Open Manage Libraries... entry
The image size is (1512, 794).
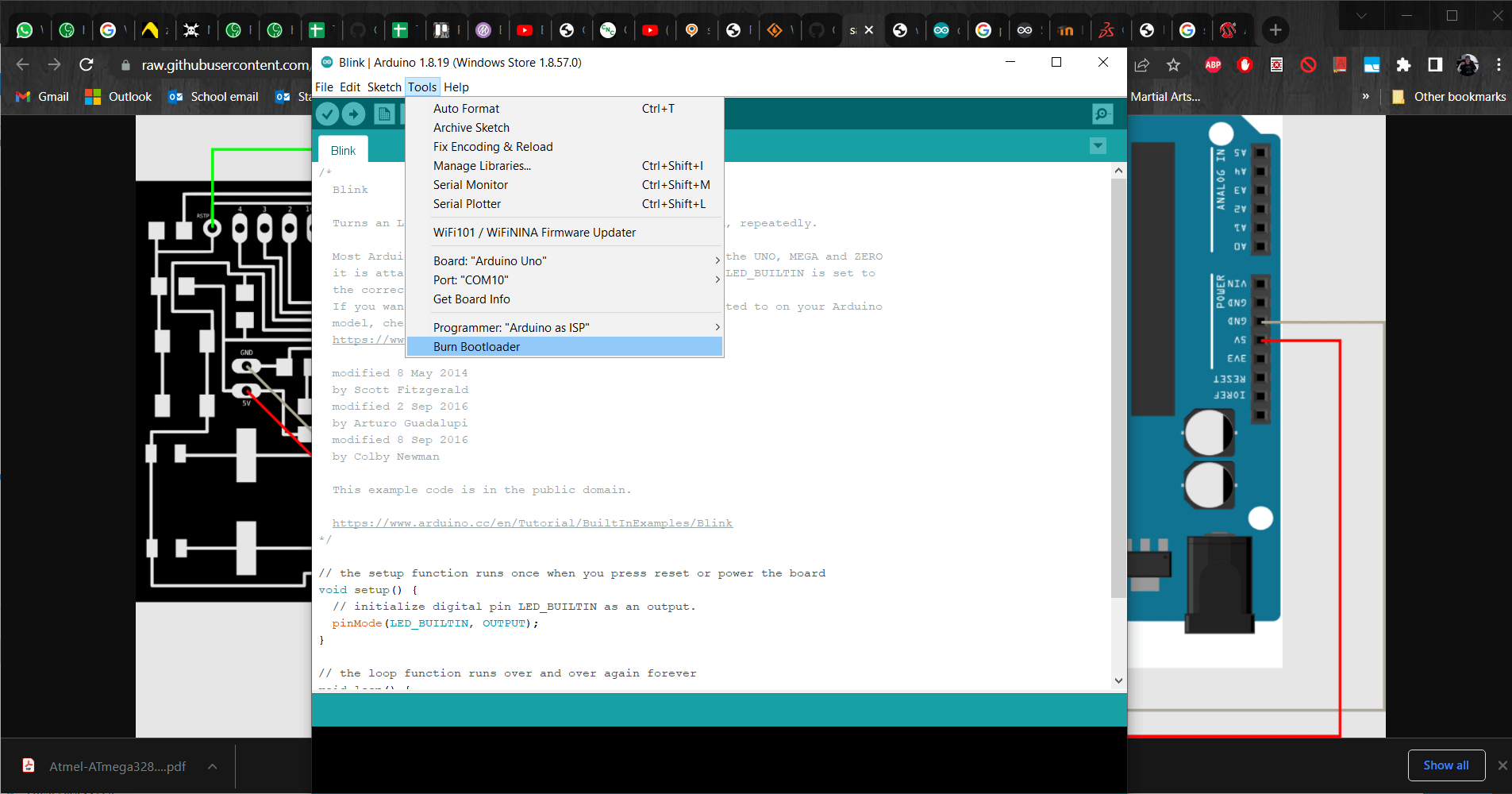[x=564, y=166]
